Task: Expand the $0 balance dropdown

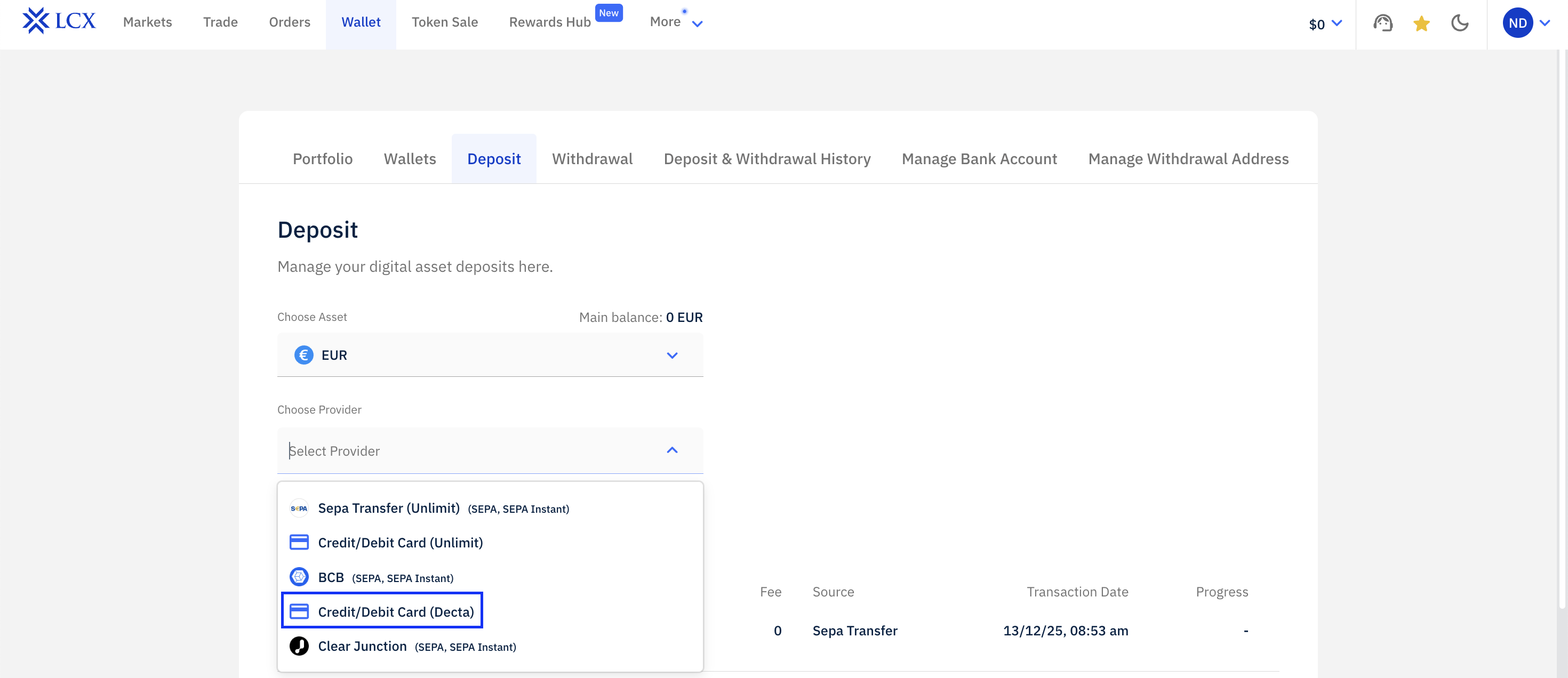Action: (x=1324, y=23)
